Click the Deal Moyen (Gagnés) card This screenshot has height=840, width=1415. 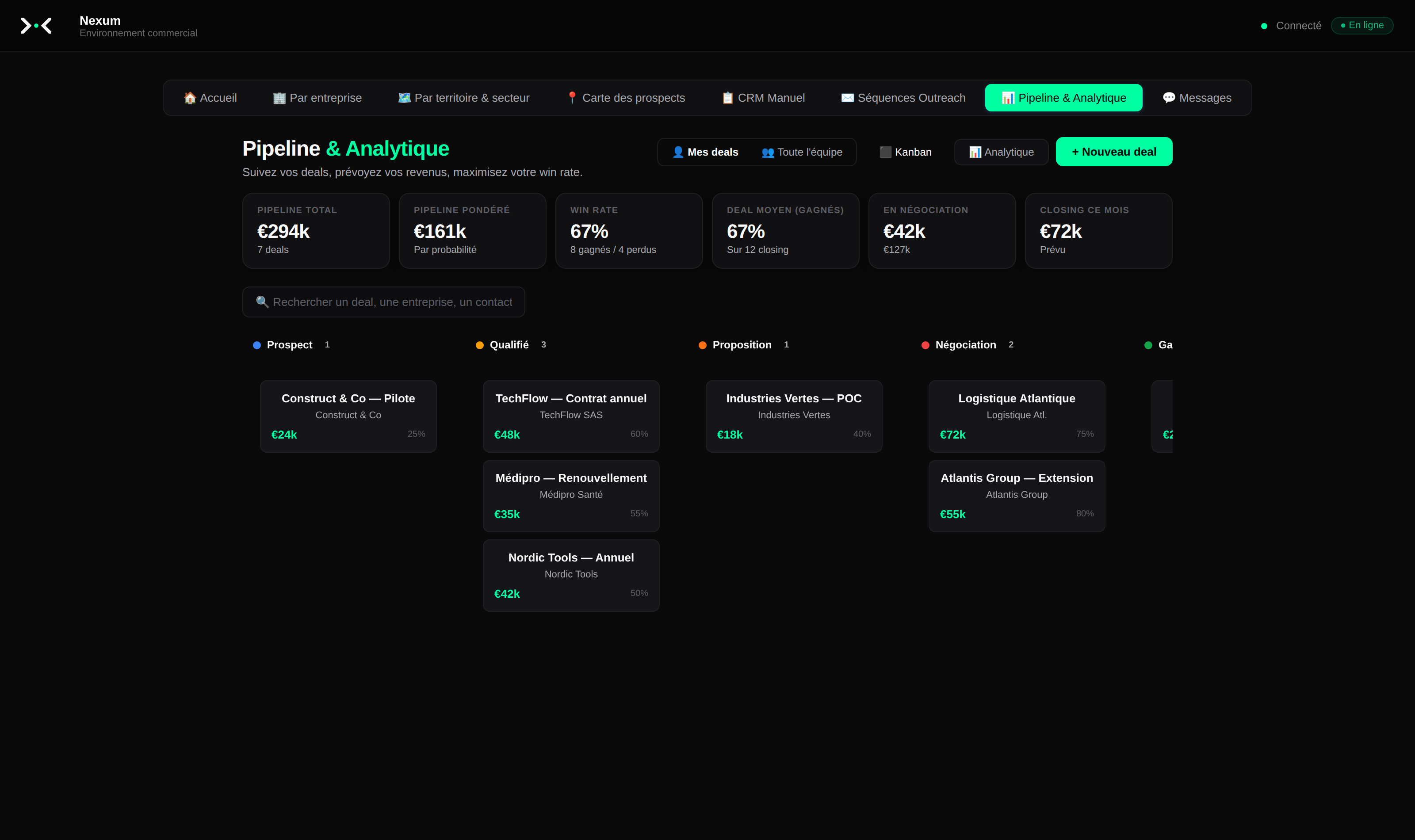click(785, 230)
